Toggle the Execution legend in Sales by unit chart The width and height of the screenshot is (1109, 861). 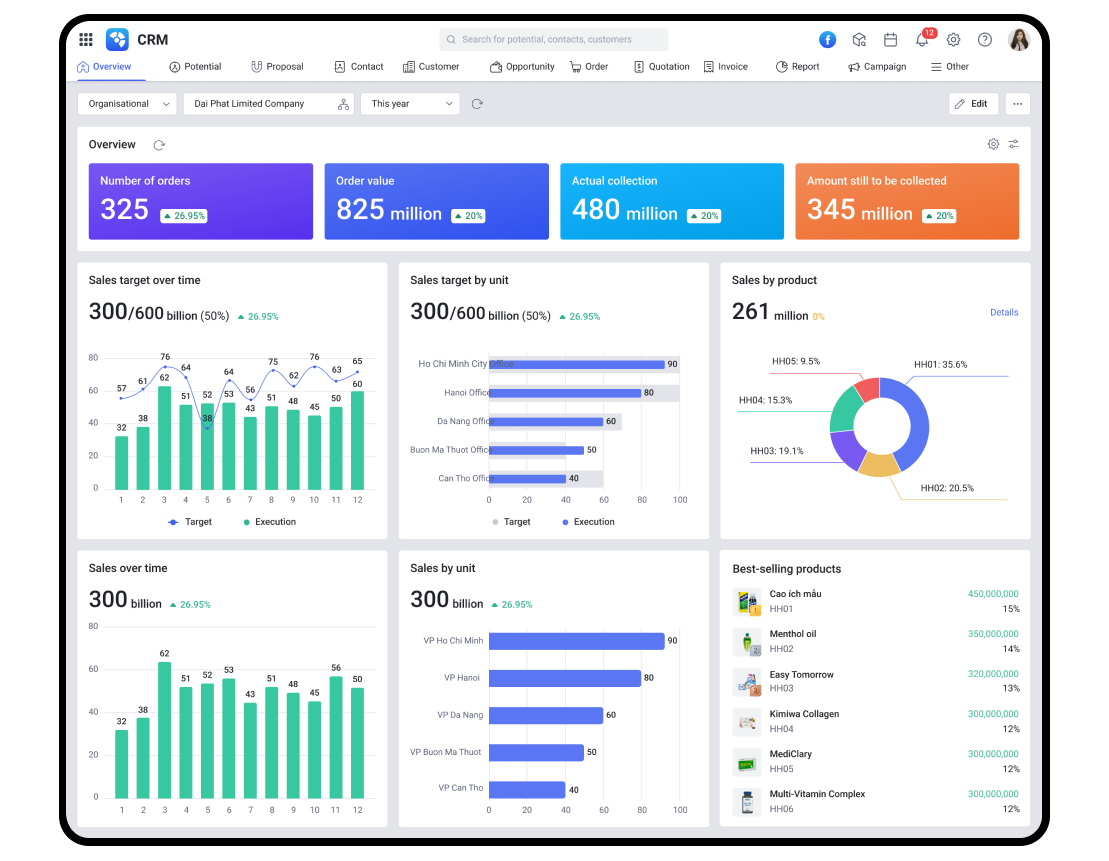[588, 521]
